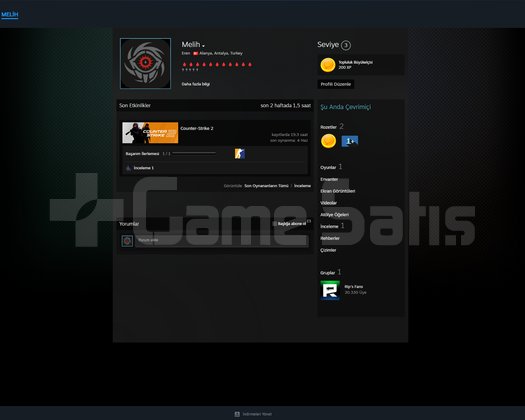The width and height of the screenshot is (525, 420).
Task: Click the '200 XP' text
Action: (x=345, y=67)
